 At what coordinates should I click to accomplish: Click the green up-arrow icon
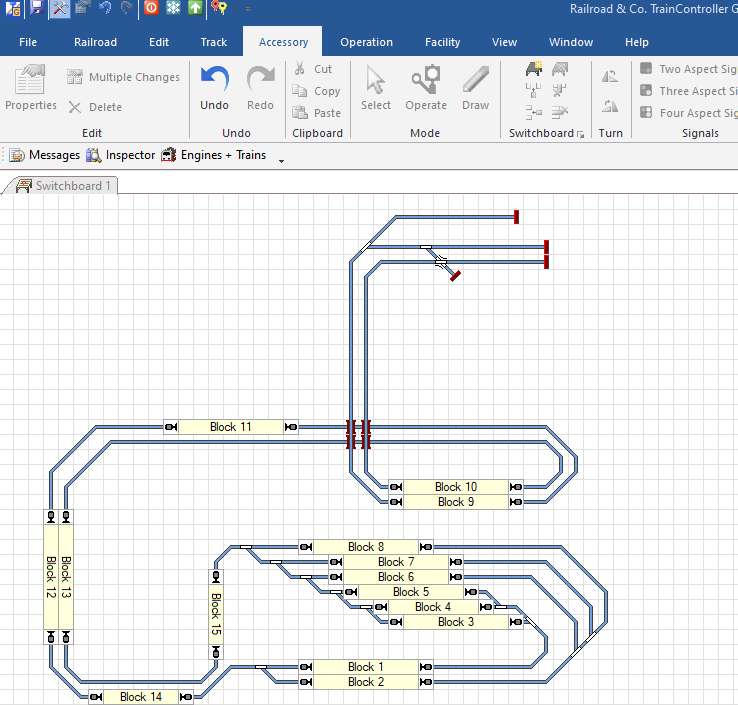tap(195, 8)
